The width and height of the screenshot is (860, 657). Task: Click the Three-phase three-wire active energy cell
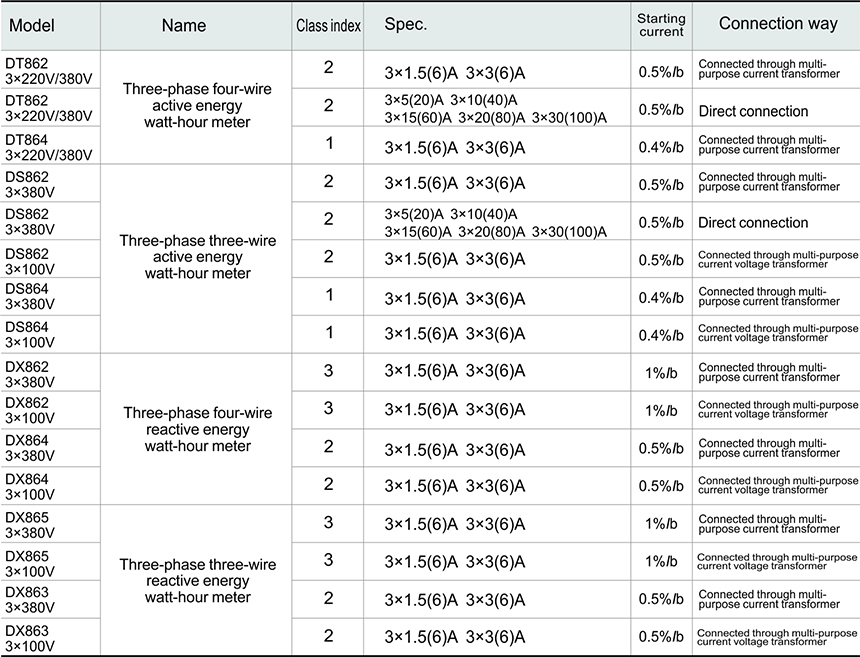click(x=197, y=257)
